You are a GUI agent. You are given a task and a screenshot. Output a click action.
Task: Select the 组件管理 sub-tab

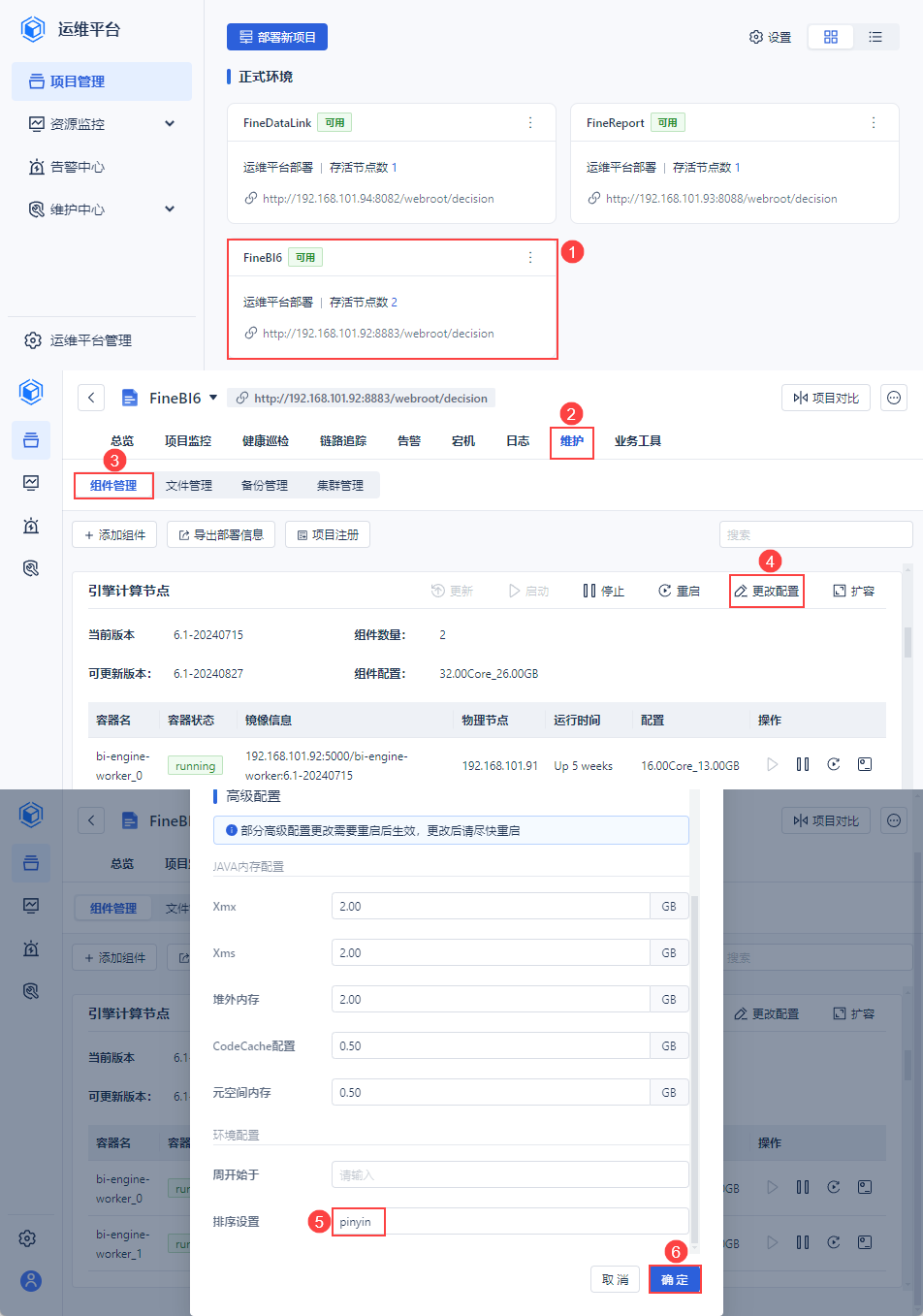tap(113, 485)
